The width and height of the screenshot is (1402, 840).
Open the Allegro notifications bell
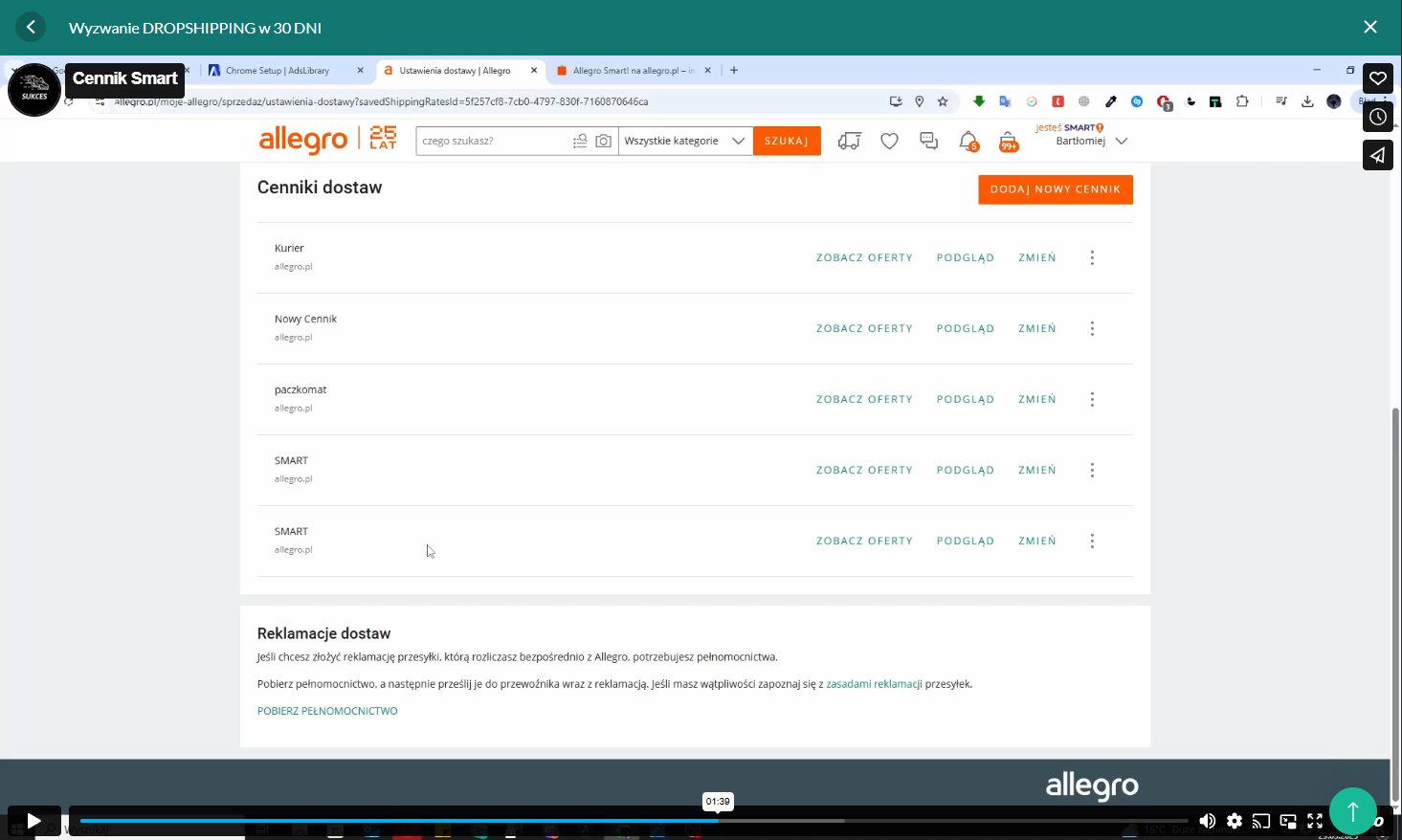(x=968, y=141)
